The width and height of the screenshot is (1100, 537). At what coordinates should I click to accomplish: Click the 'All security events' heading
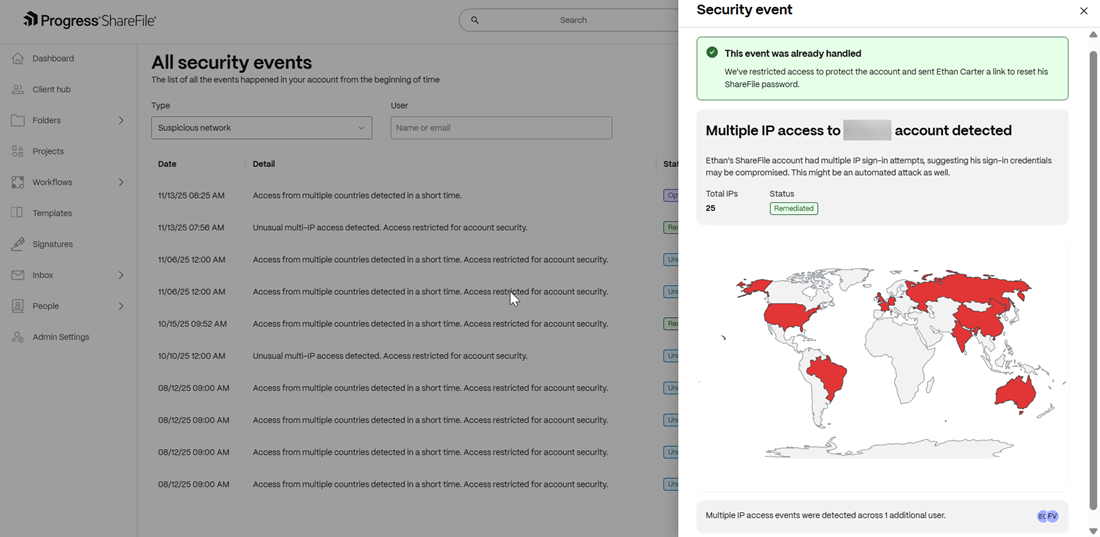pyautogui.click(x=232, y=62)
